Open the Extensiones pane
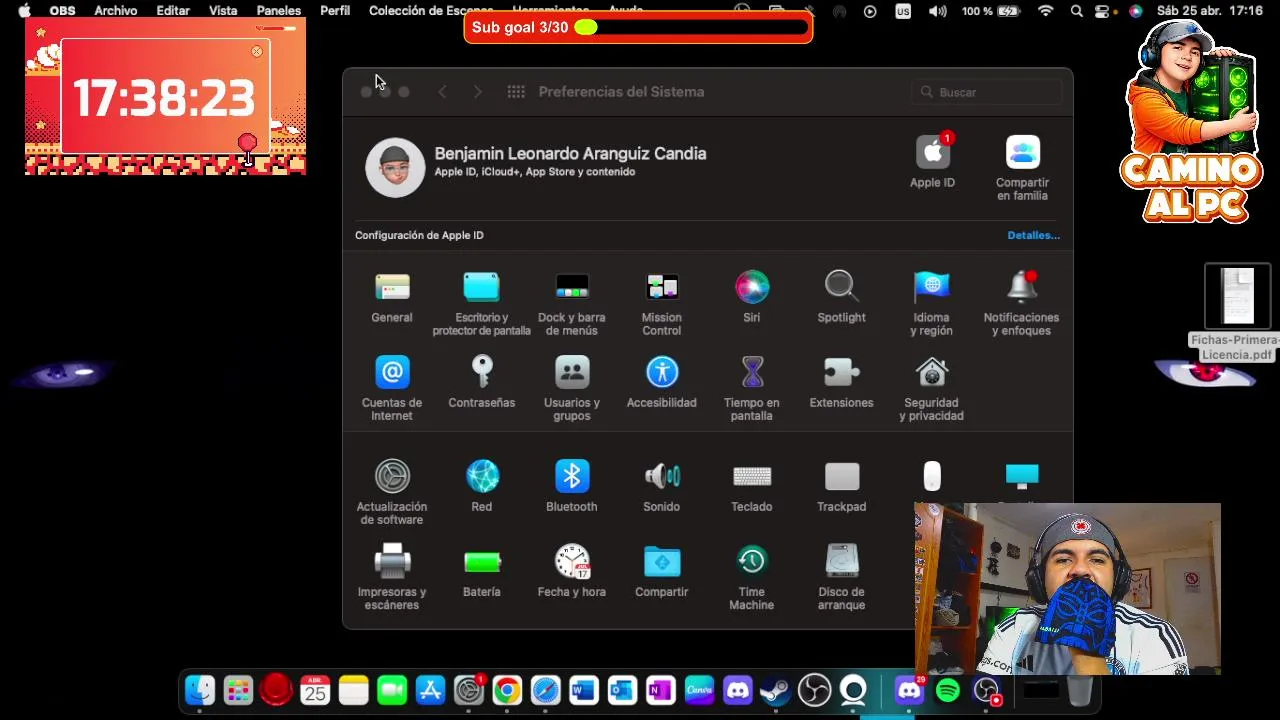 coord(841,382)
